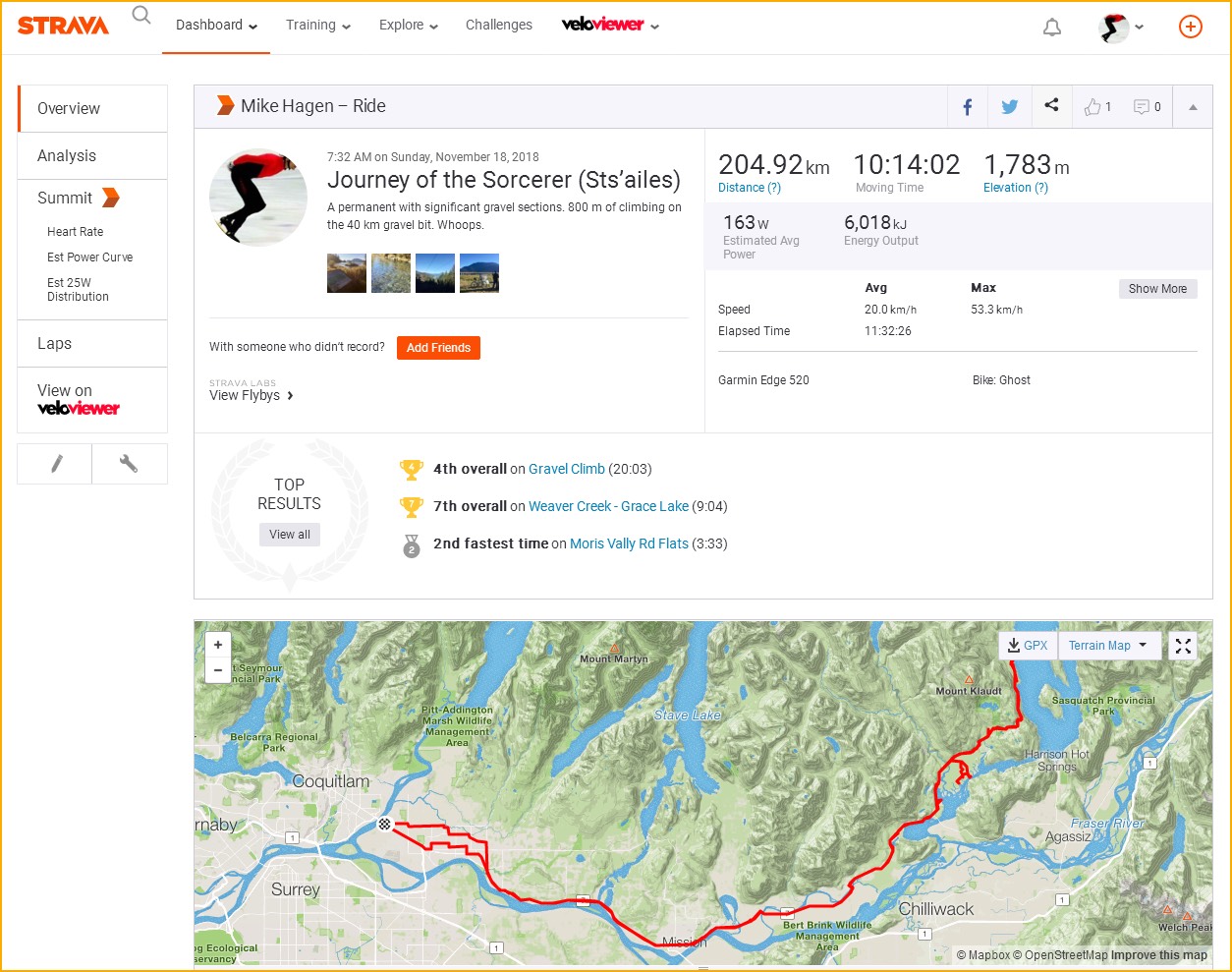The image size is (1232, 972).
Task: Switch to the Analysis sidebar tab
Action: [67, 155]
